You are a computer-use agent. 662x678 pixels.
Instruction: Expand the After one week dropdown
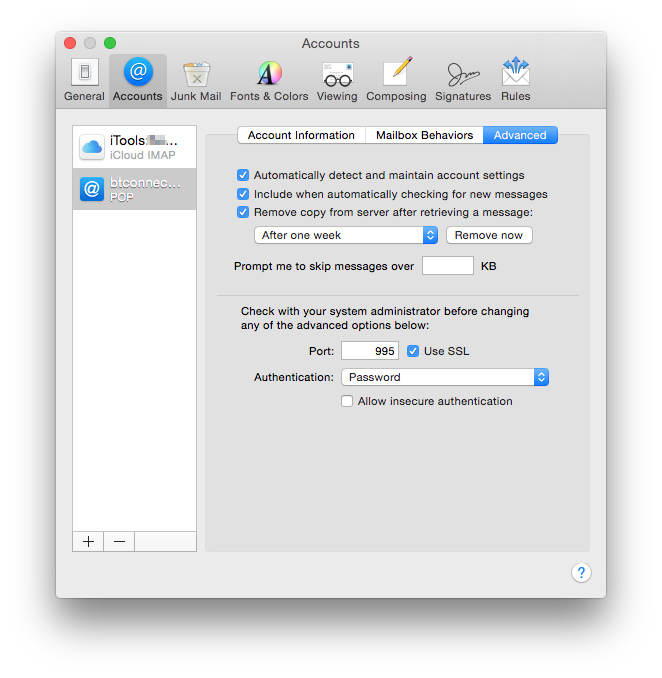tap(346, 235)
